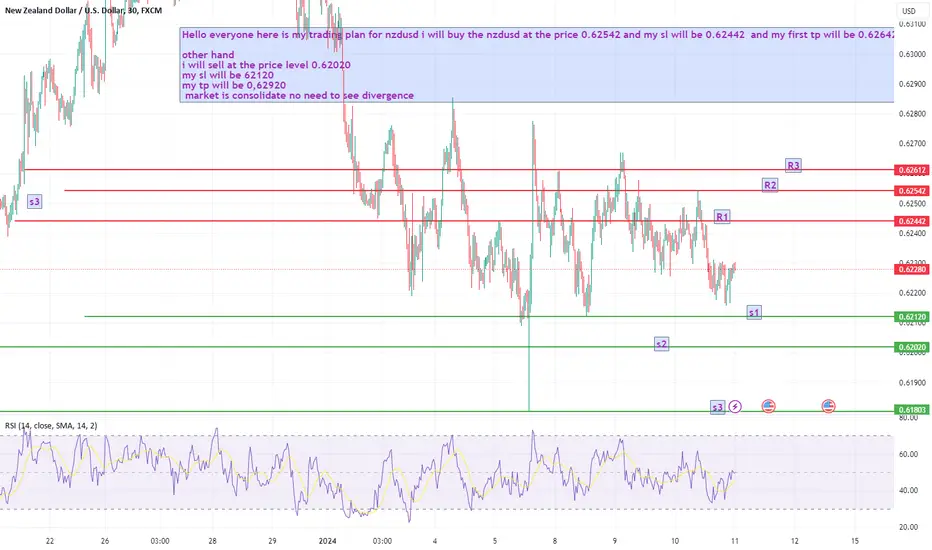Click the 0.62900 price axis value
The image size is (932, 550).
pyautogui.click(x=912, y=84)
